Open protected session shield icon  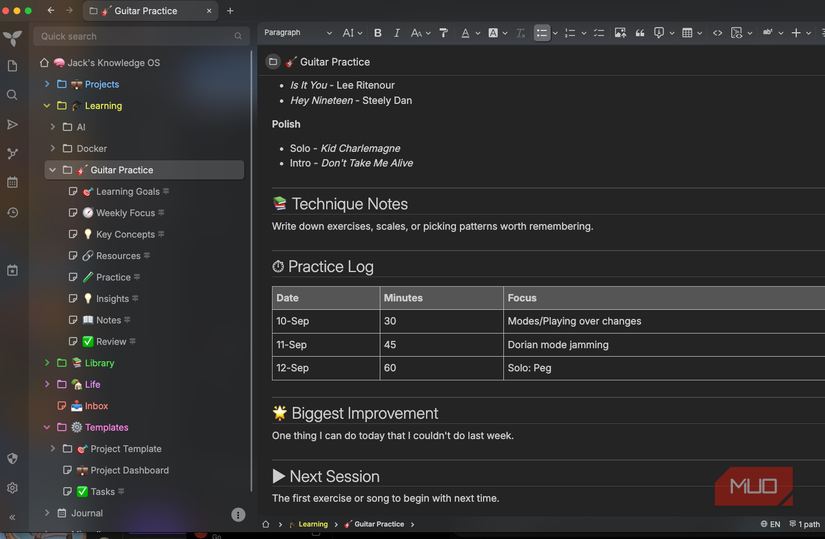12,458
